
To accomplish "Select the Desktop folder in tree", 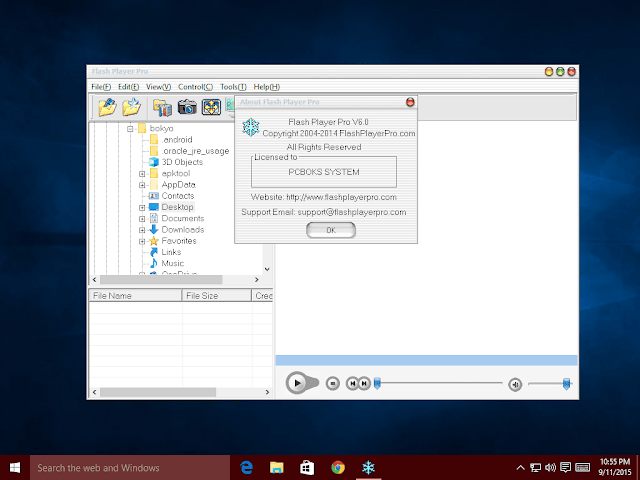I will (x=177, y=207).
